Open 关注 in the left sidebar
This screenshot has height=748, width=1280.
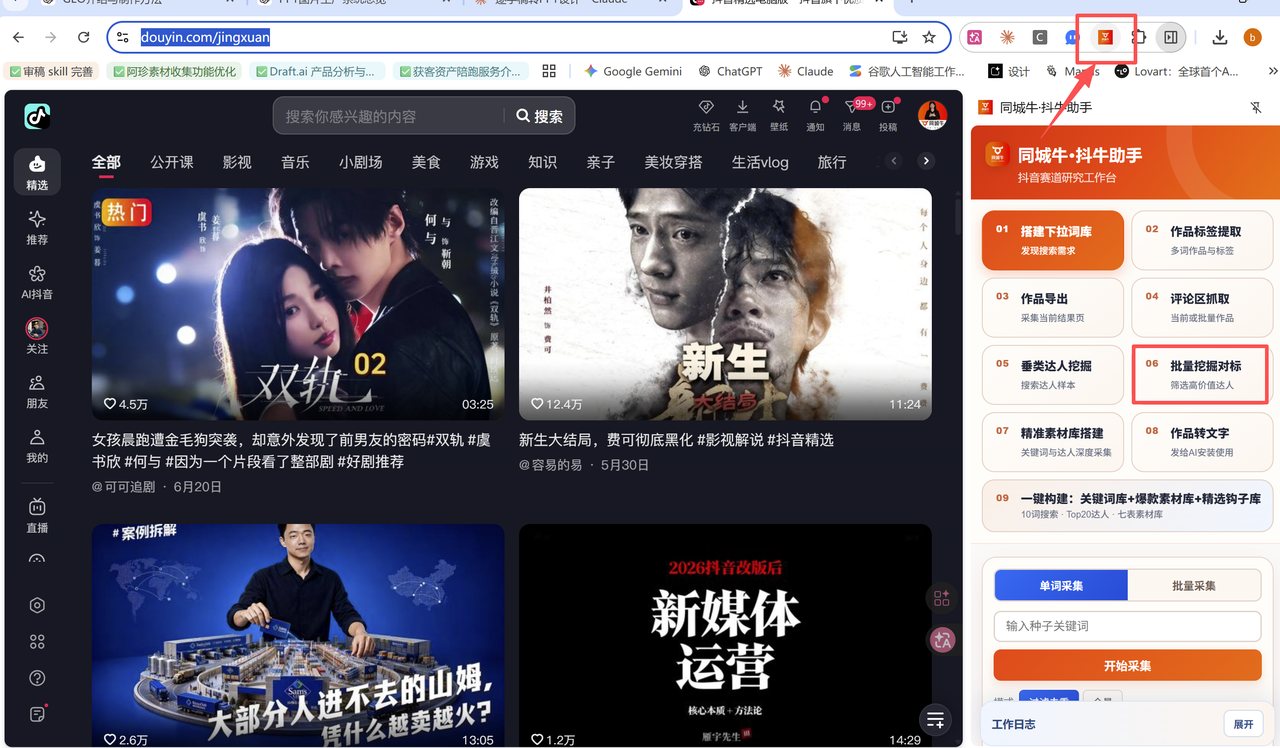(37, 336)
